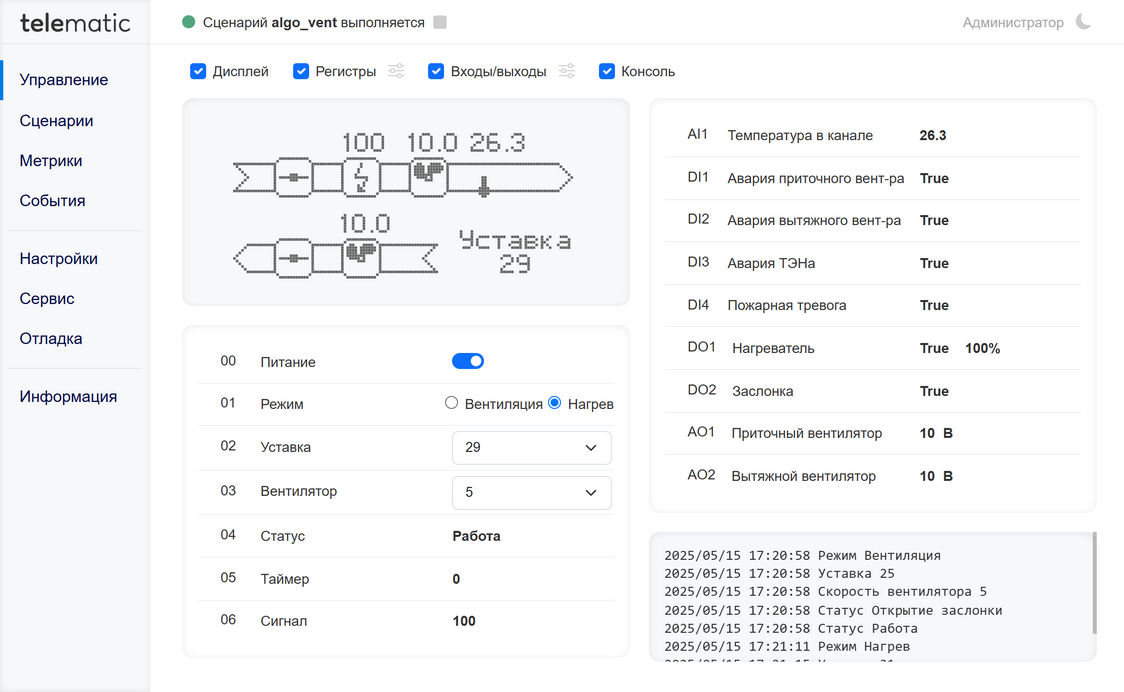Click AI1 Температура в канале row

click(872, 135)
